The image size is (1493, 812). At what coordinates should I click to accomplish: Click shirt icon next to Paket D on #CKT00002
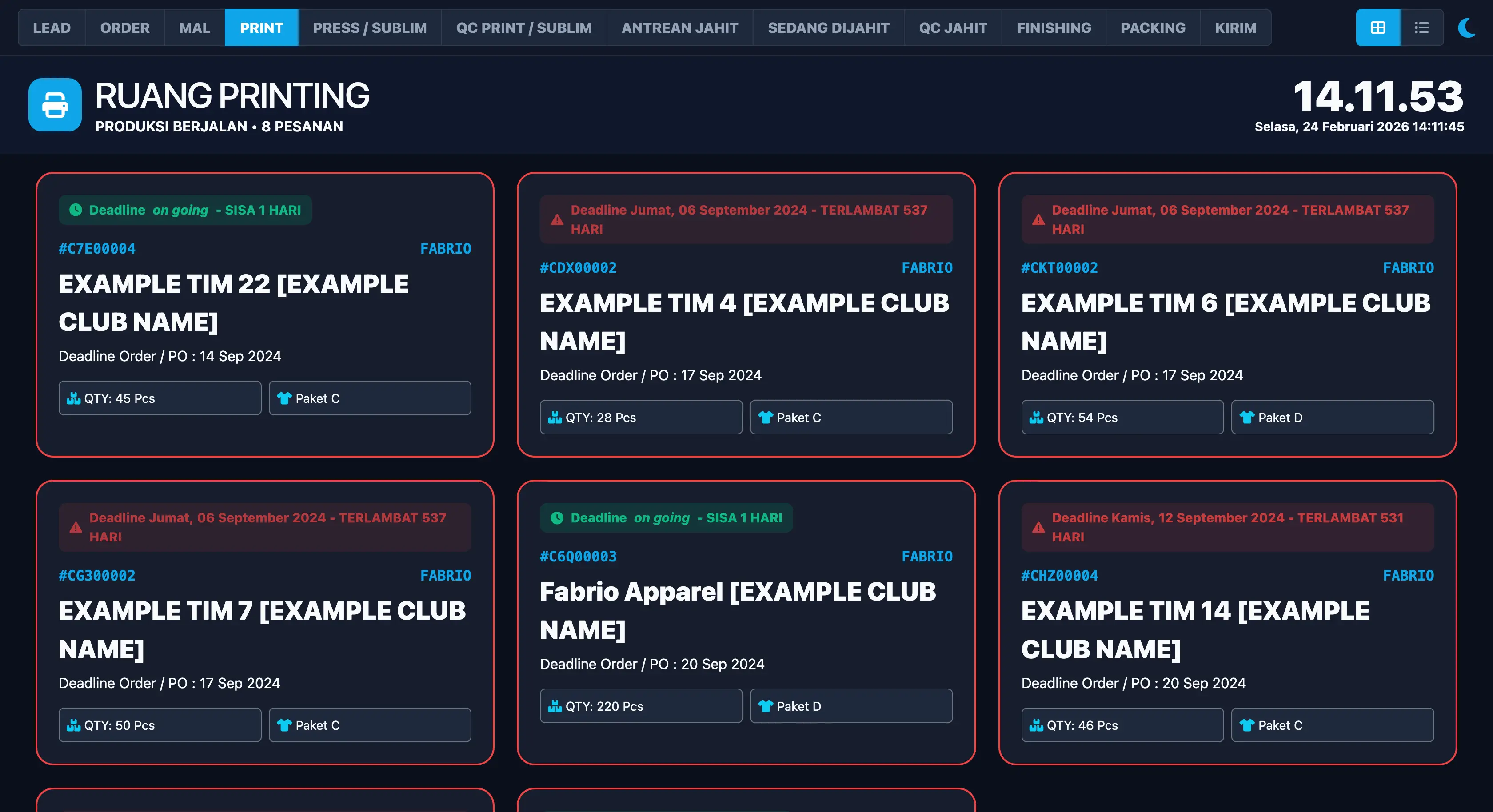pyautogui.click(x=1247, y=417)
